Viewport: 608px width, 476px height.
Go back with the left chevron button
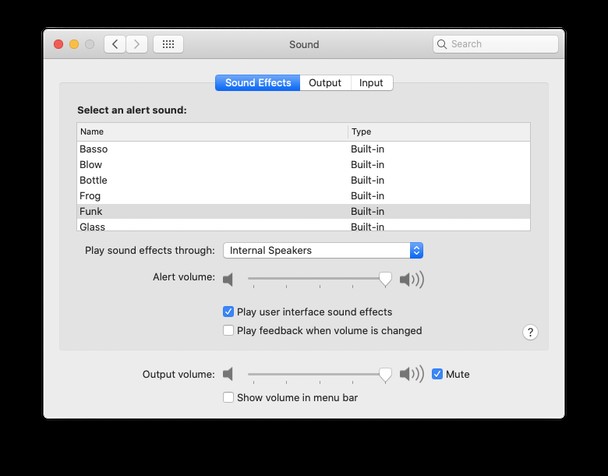tap(115, 44)
